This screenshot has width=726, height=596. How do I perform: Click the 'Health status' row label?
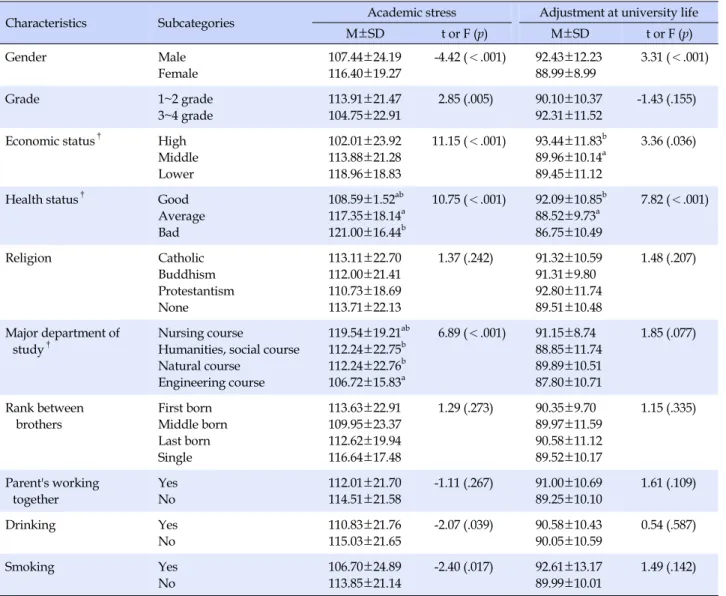point(42,200)
